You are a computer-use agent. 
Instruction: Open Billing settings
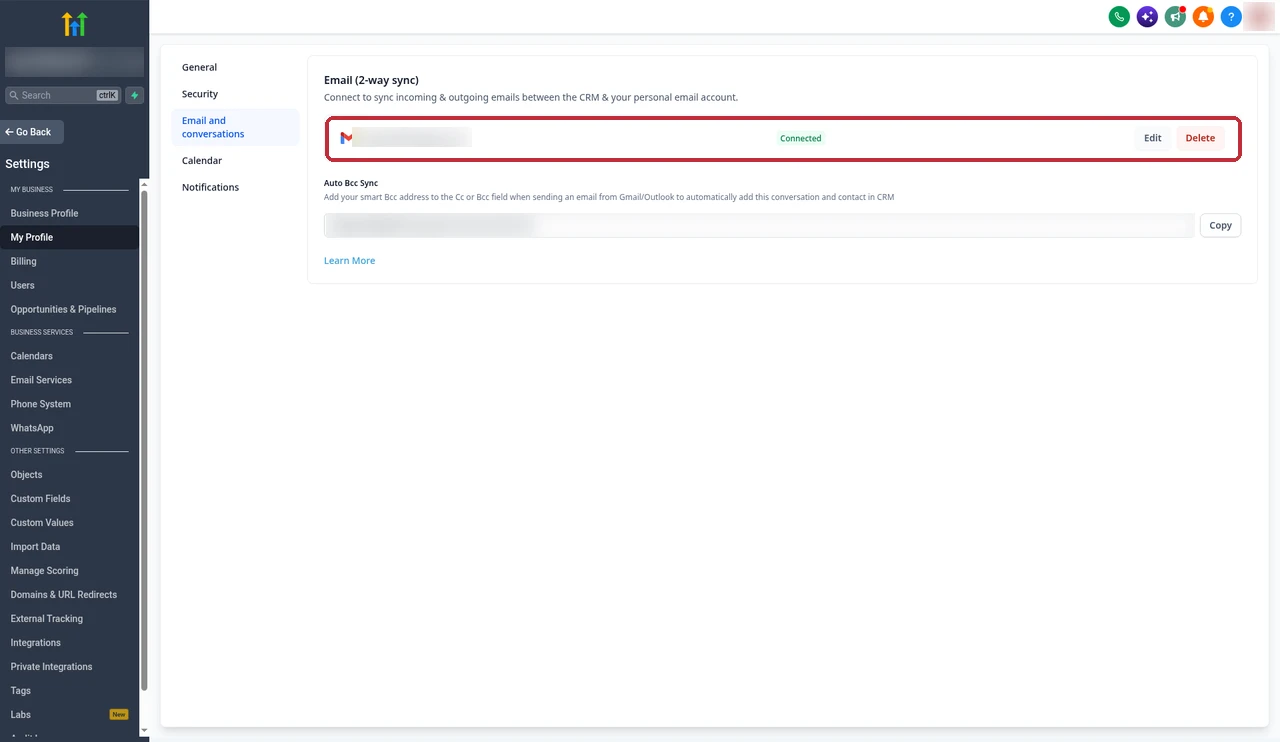pyautogui.click(x=23, y=261)
